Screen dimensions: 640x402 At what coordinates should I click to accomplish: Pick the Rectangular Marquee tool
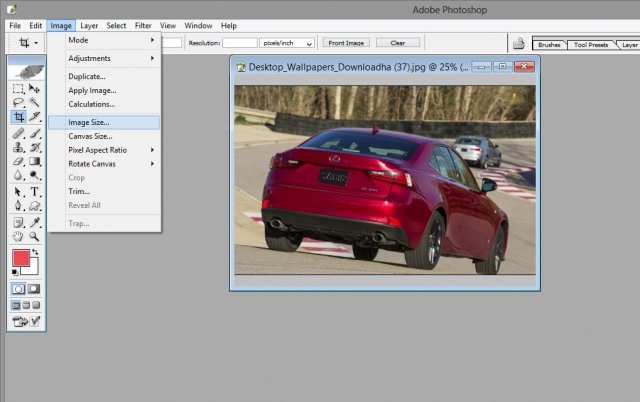click(18, 89)
